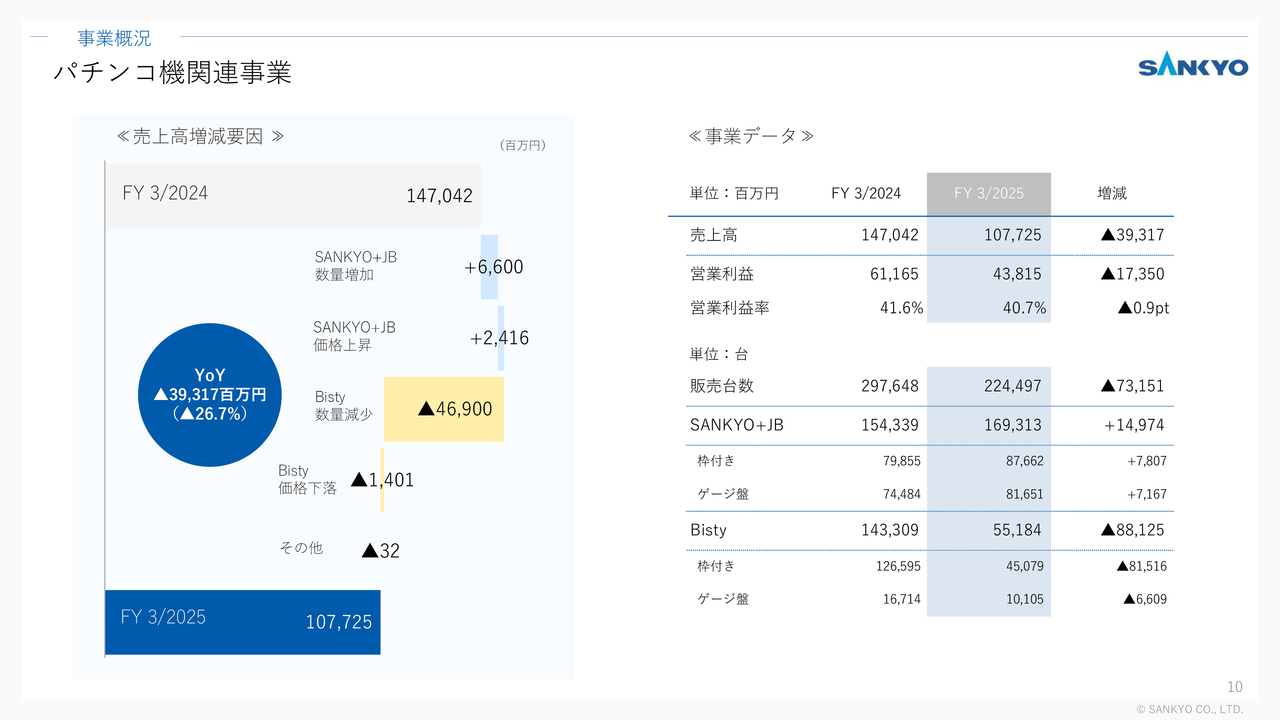The height and width of the screenshot is (720, 1280).
Task: Click the SANKYO+JB value 154,339
Action: tap(890, 425)
